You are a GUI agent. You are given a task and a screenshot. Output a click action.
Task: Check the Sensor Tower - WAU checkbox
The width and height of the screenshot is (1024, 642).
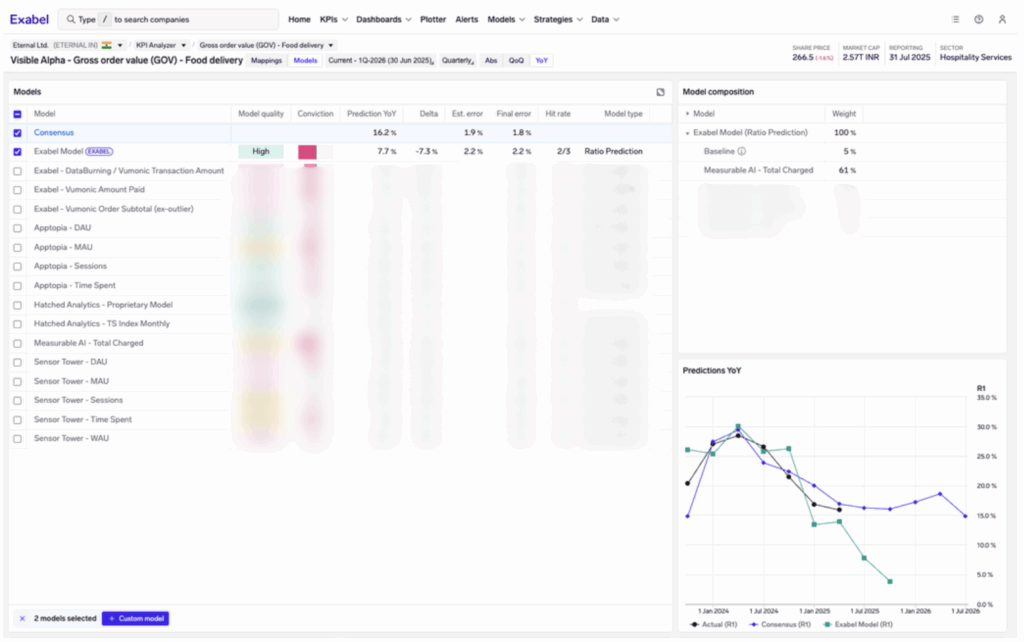point(18,439)
